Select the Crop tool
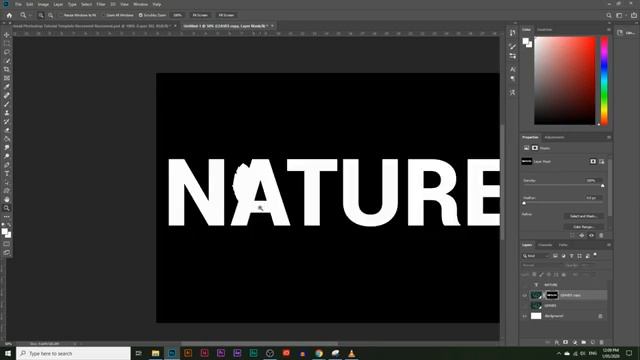 [x=7, y=69]
